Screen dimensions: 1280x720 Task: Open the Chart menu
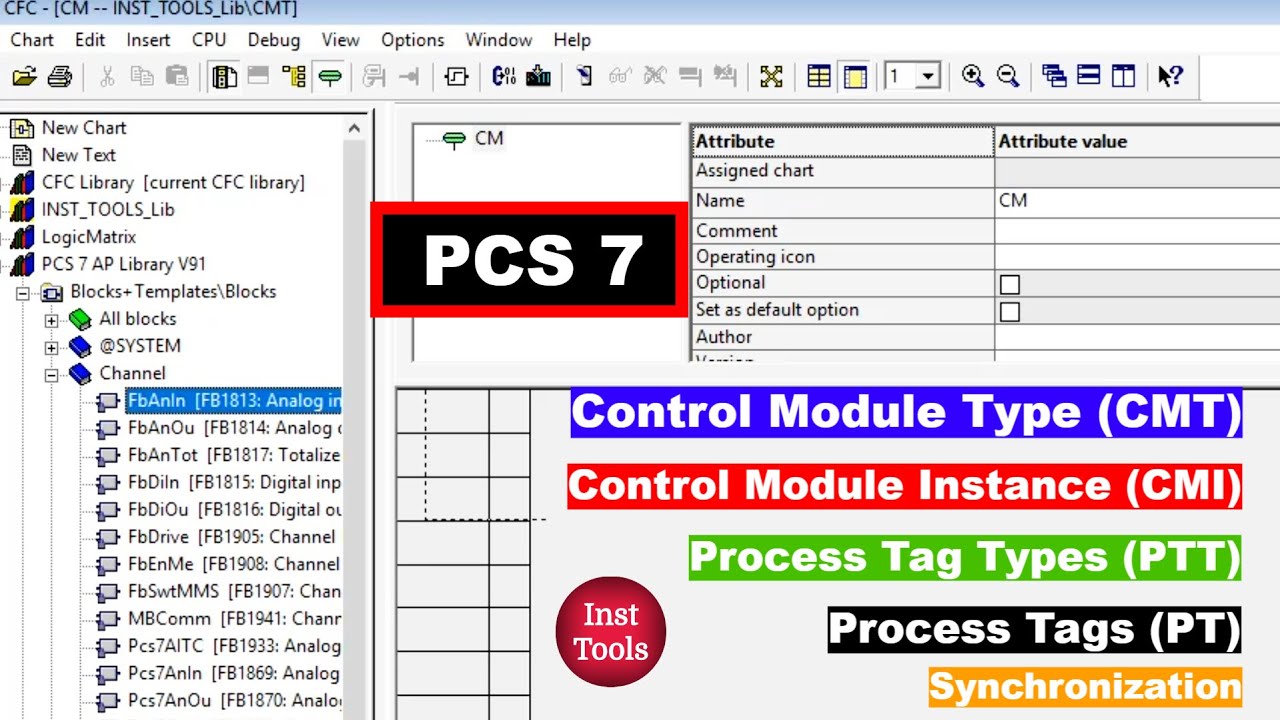[x=32, y=40]
